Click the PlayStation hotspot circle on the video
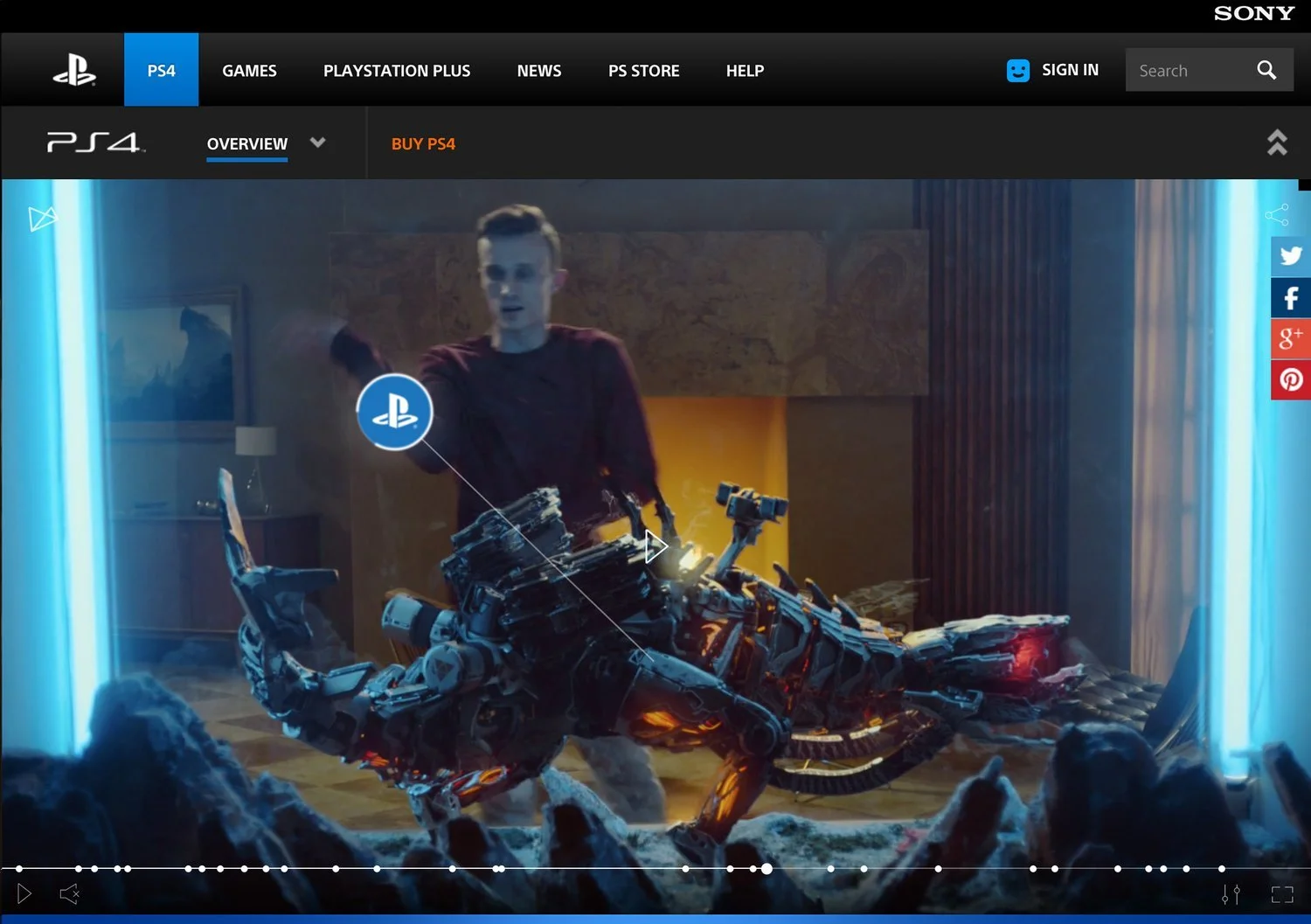 394,412
